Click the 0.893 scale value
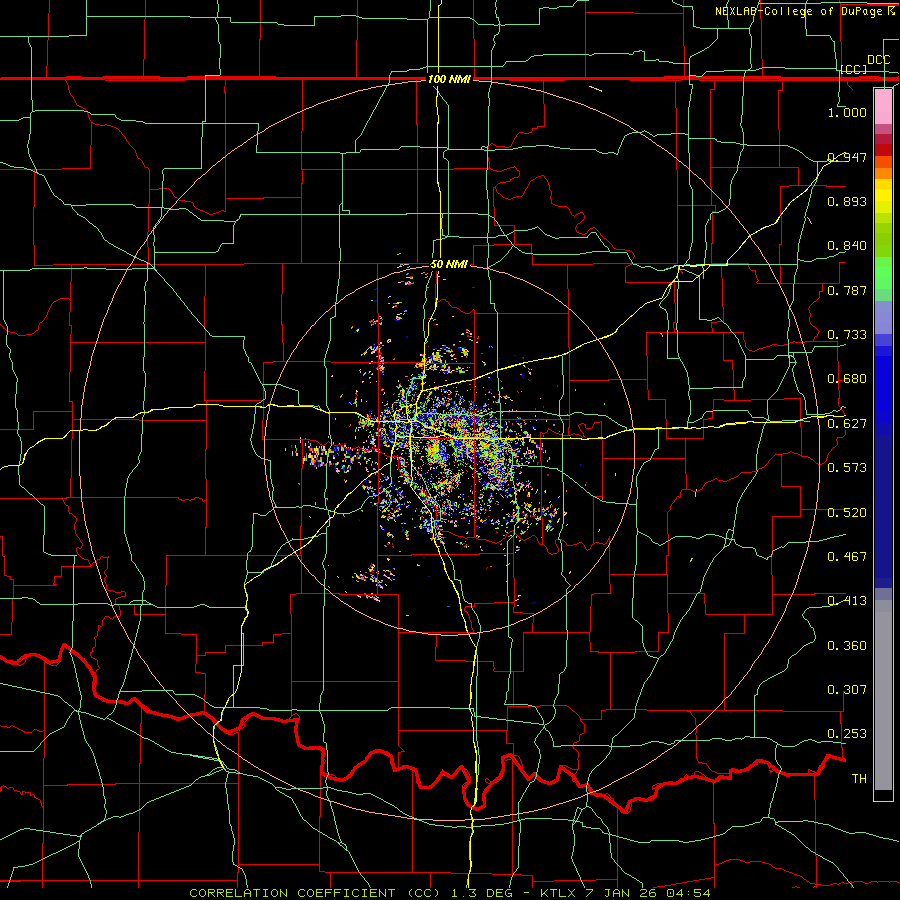The width and height of the screenshot is (900, 900). 847,201
